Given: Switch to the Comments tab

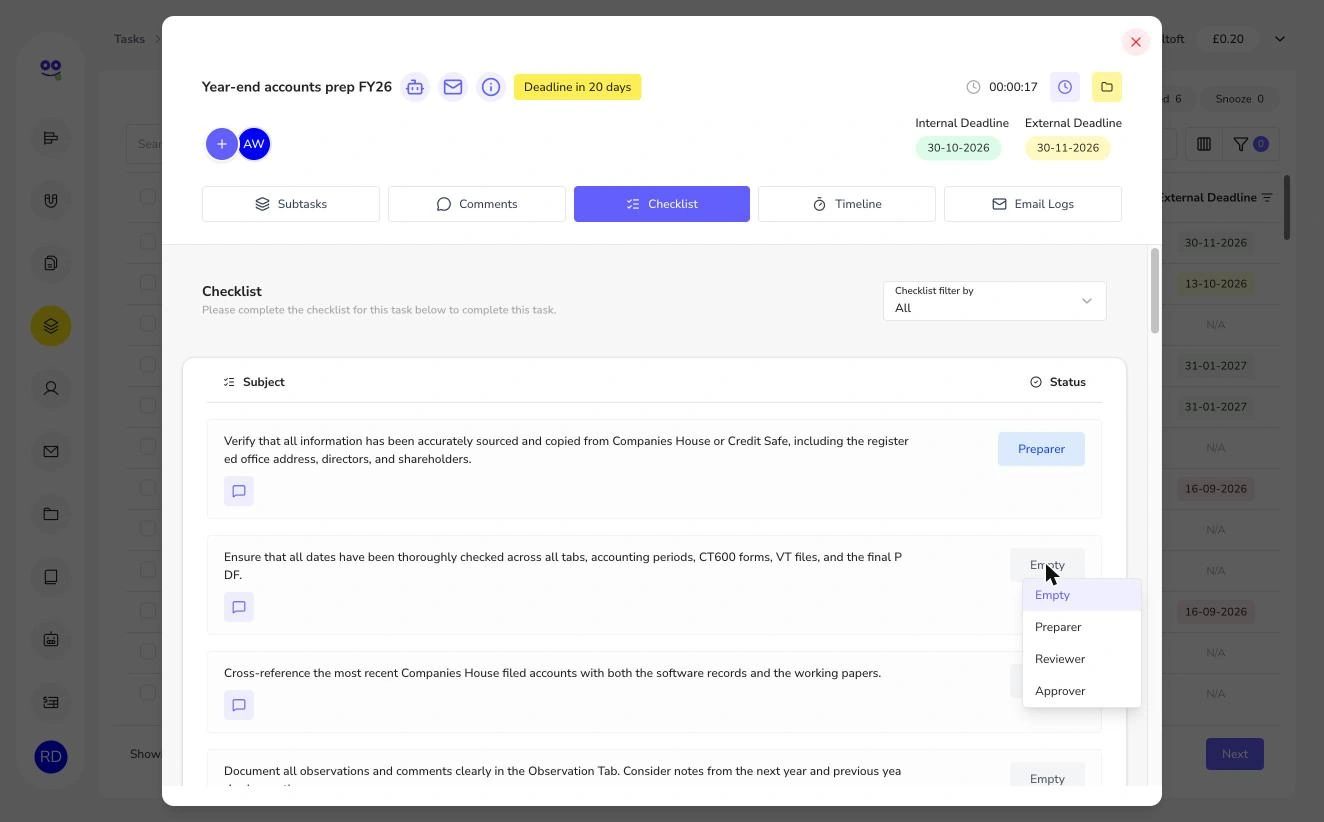Looking at the screenshot, I should click(477, 204).
